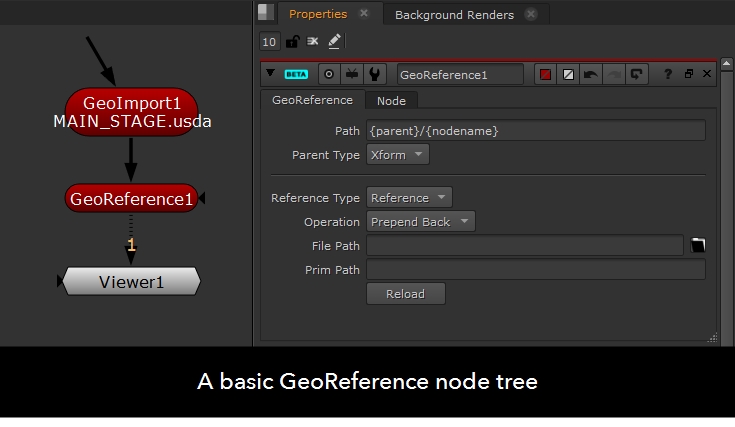Click the wrench icon in the node header
This screenshot has width=735, height=427.
pos(374,74)
